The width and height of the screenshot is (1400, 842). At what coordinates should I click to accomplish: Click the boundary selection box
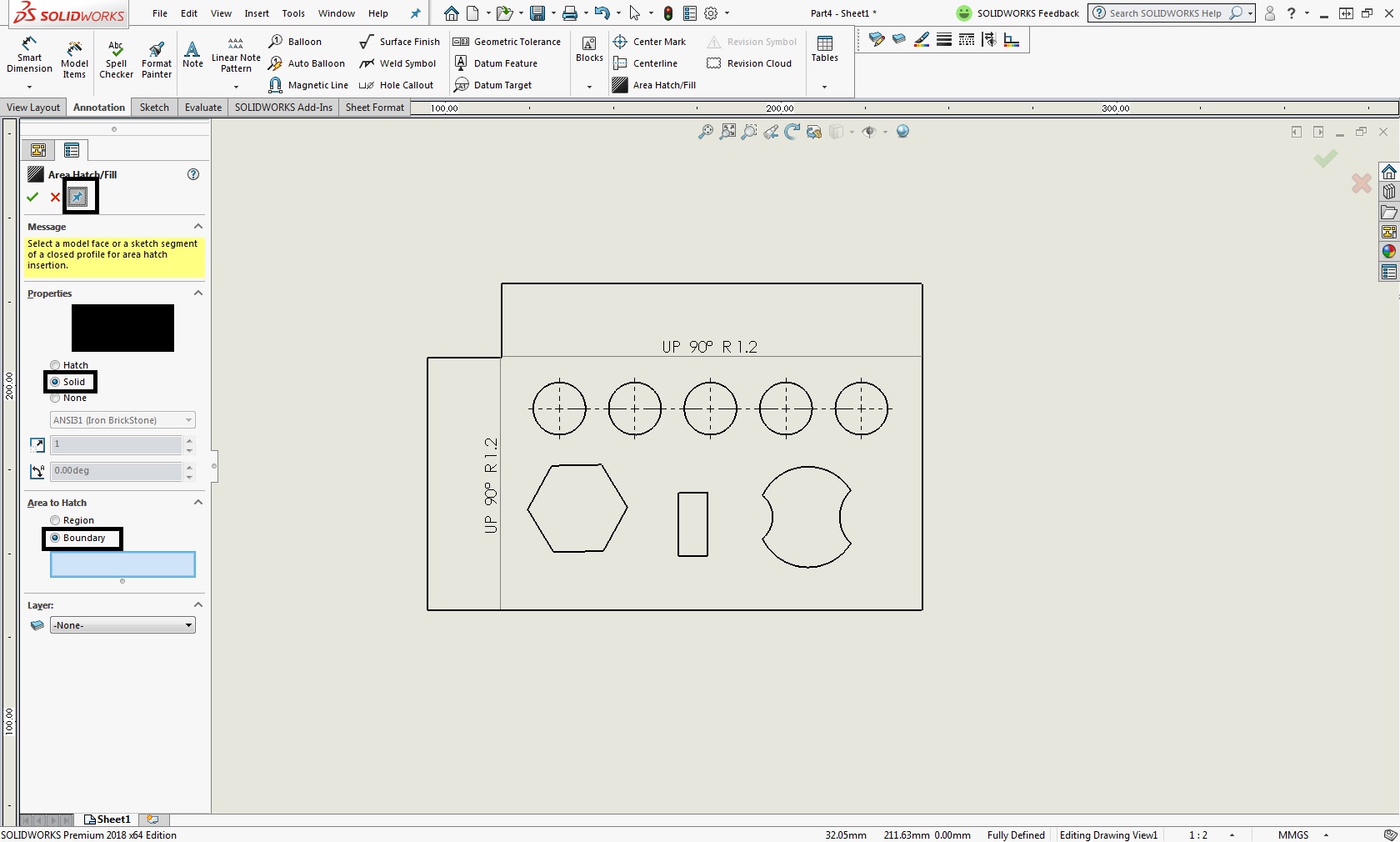[122, 564]
